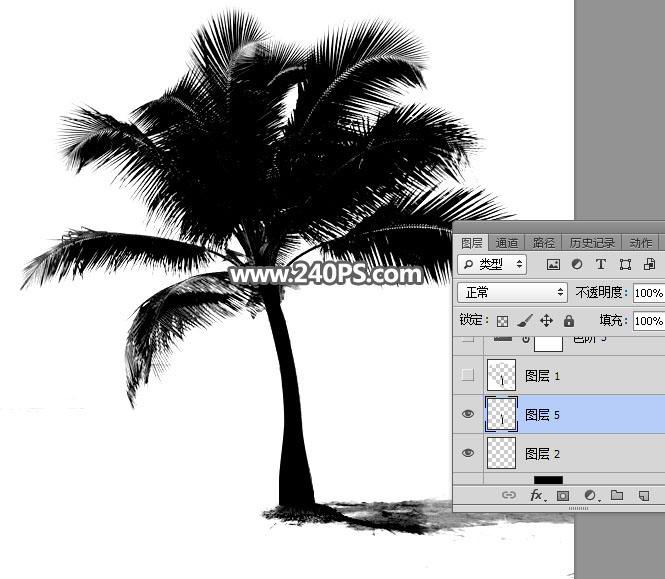
Task: Switch to the 动作 tab
Action: point(640,243)
